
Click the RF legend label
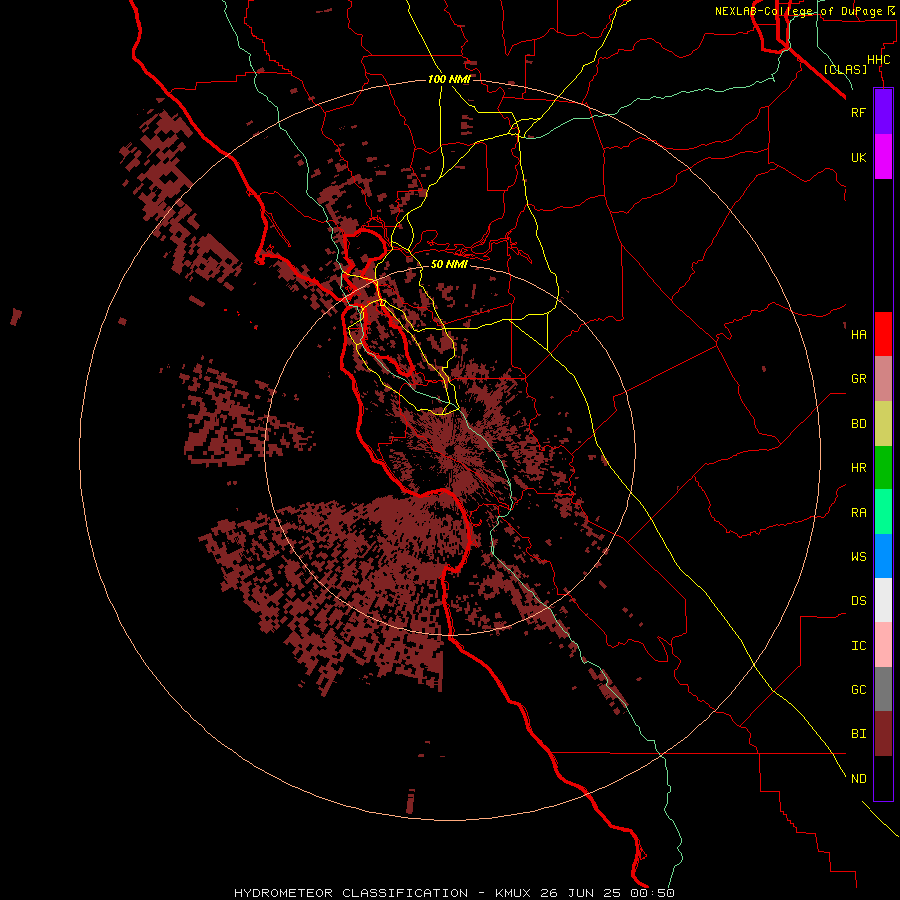pos(858,112)
